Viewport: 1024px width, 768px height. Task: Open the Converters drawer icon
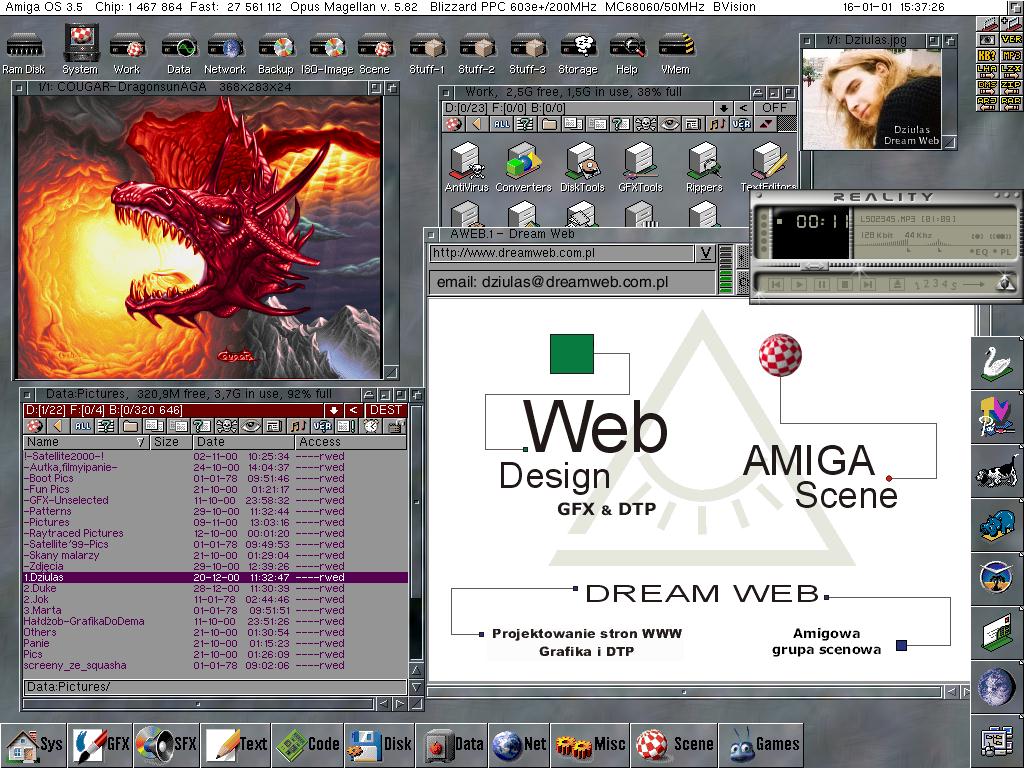[x=523, y=167]
